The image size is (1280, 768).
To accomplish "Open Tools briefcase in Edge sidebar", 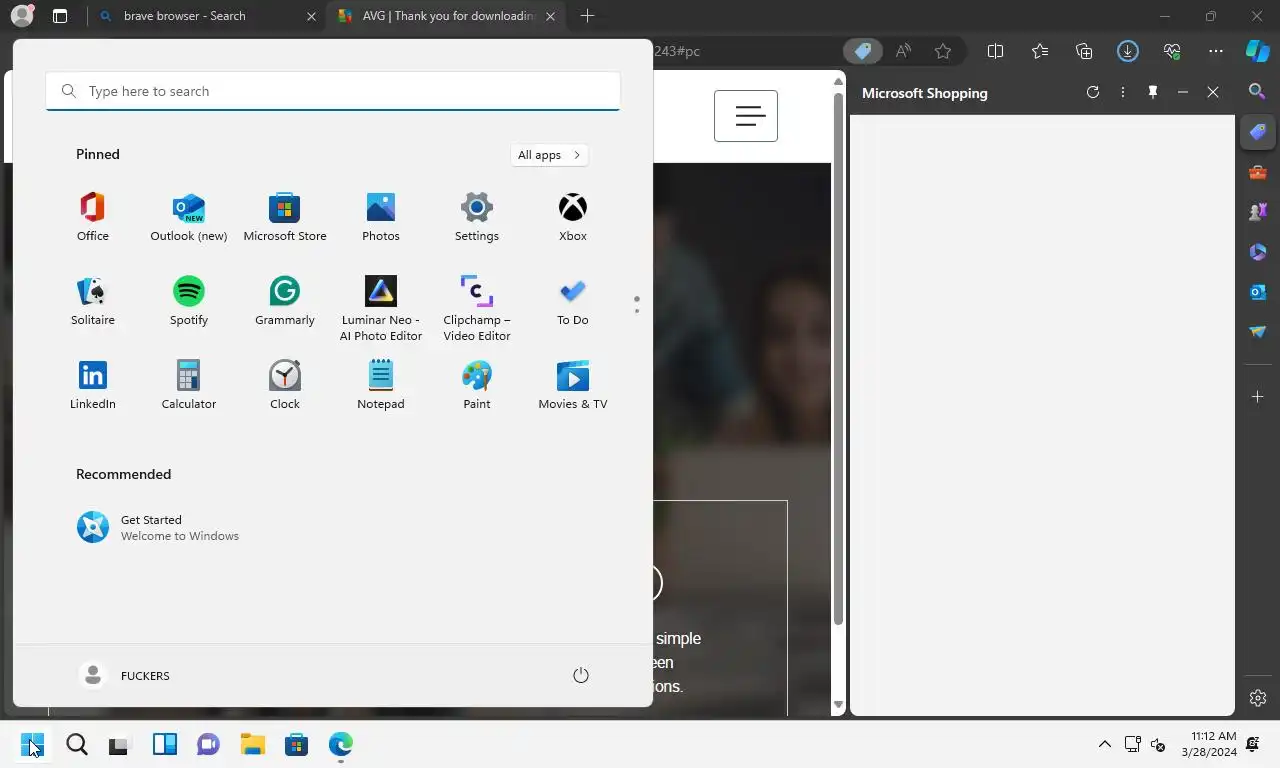I will [1258, 172].
